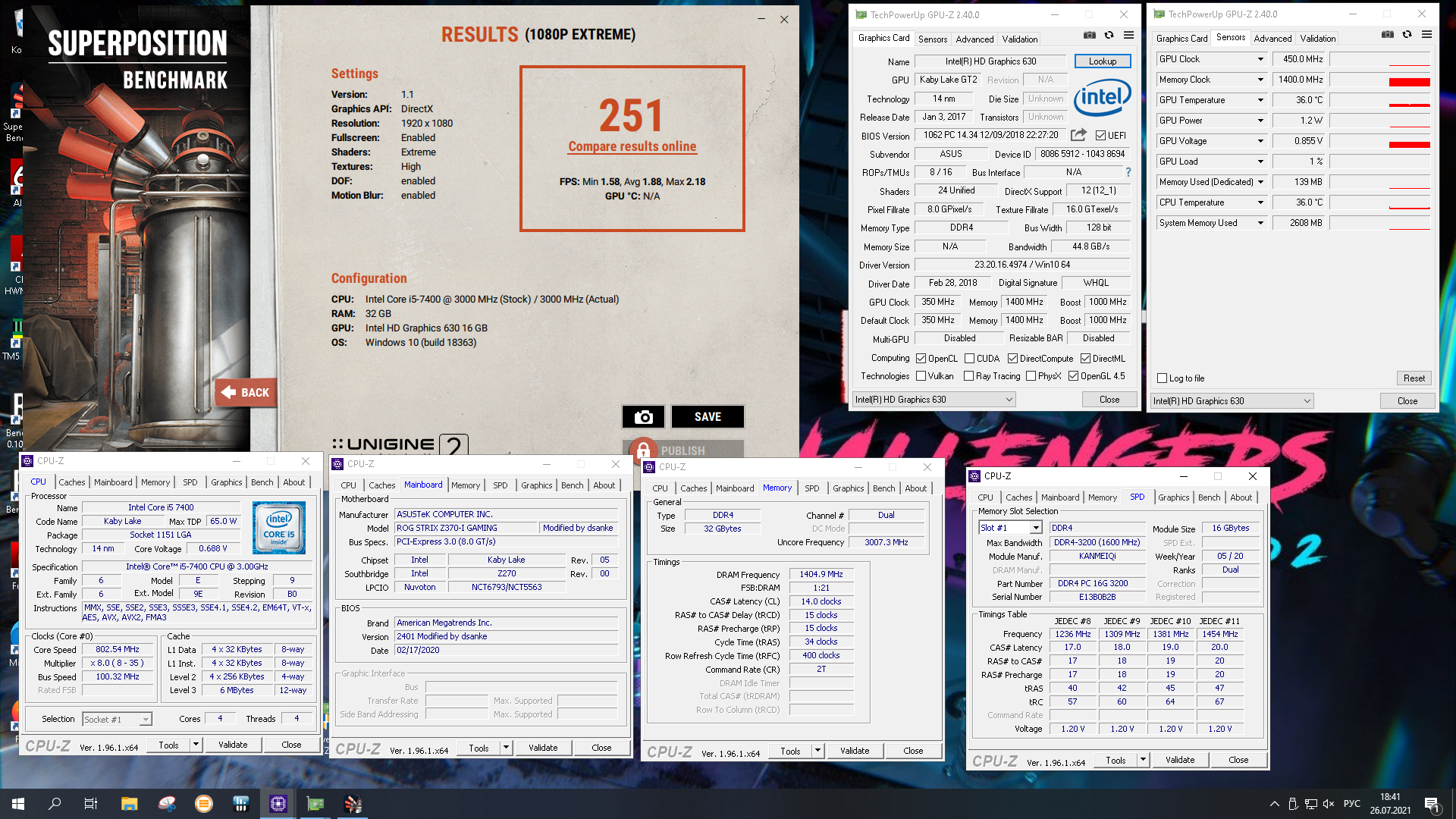The height and width of the screenshot is (819, 1456).
Task: Open Windows taskbar search
Action: click(x=55, y=804)
